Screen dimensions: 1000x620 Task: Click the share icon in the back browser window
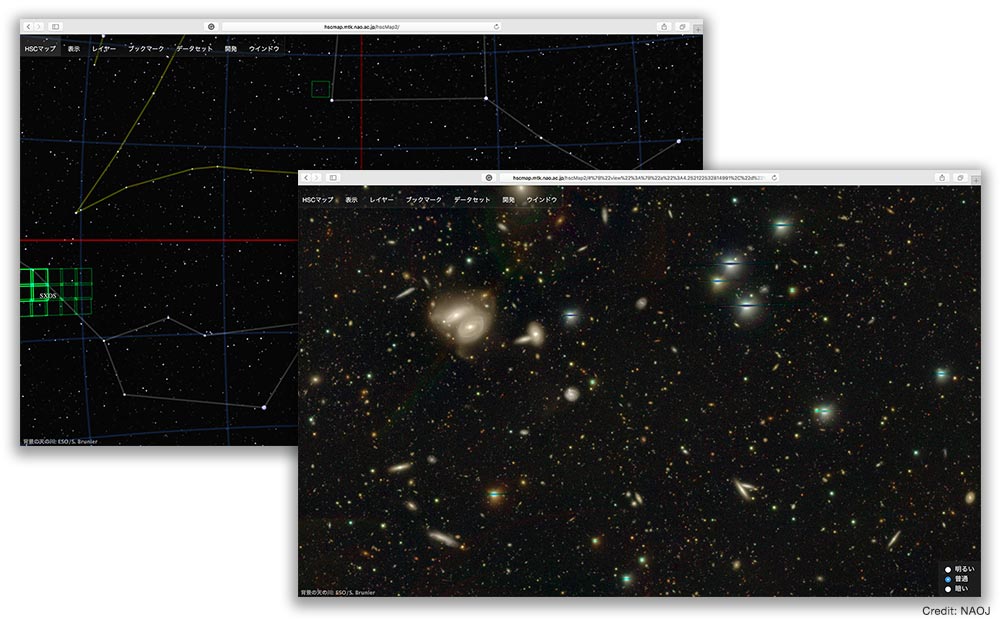pyautogui.click(x=663, y=26)
